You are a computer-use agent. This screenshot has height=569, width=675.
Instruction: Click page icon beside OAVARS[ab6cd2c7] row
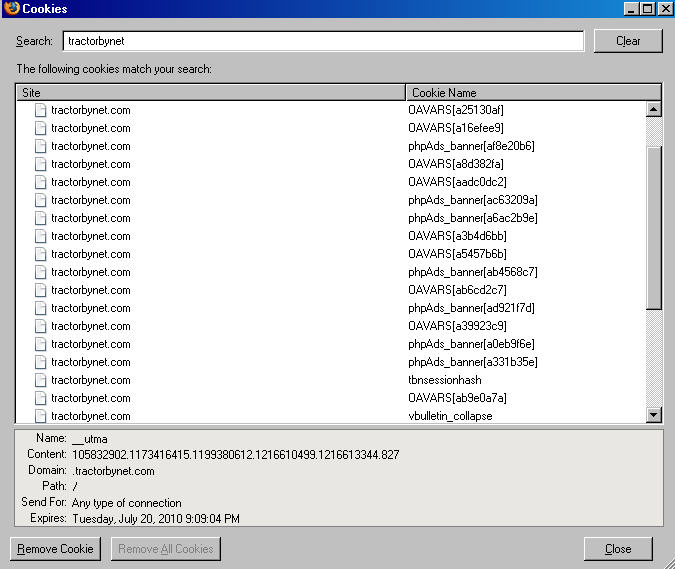coord(40,290)
